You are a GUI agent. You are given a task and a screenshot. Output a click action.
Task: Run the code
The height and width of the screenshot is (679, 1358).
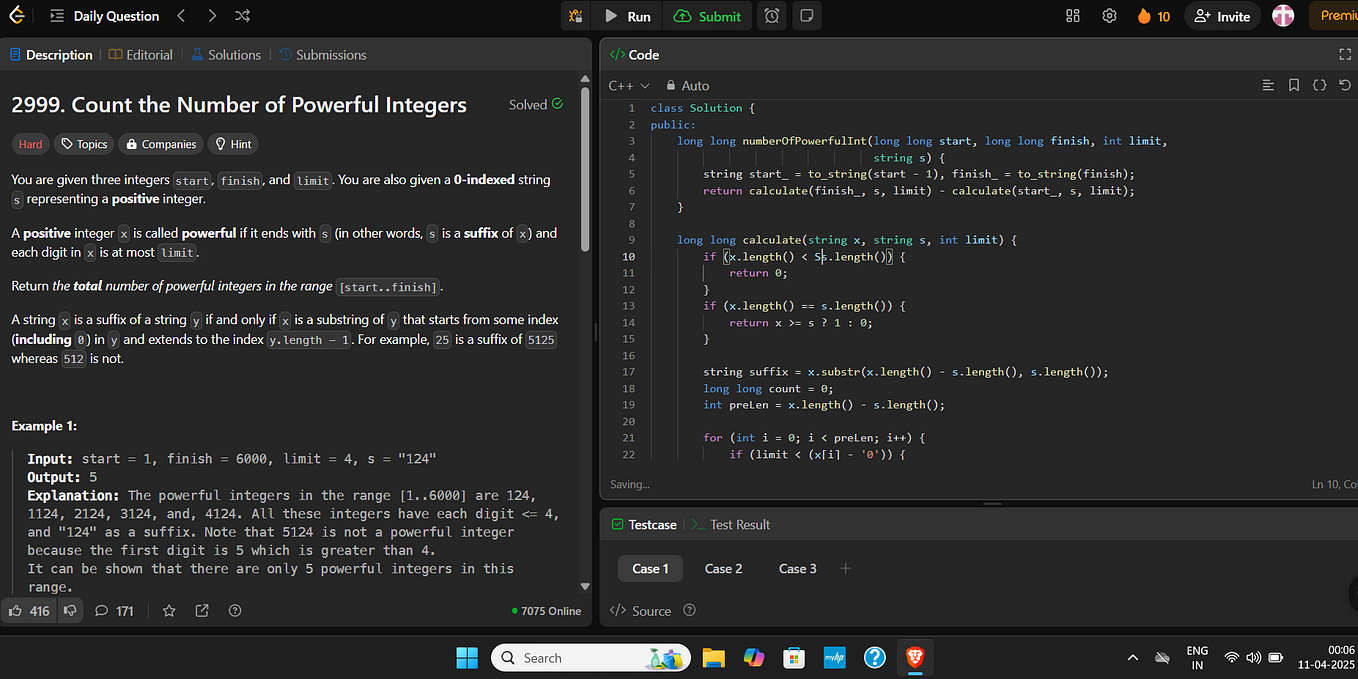pyautogui.click(x=627, y=16)
